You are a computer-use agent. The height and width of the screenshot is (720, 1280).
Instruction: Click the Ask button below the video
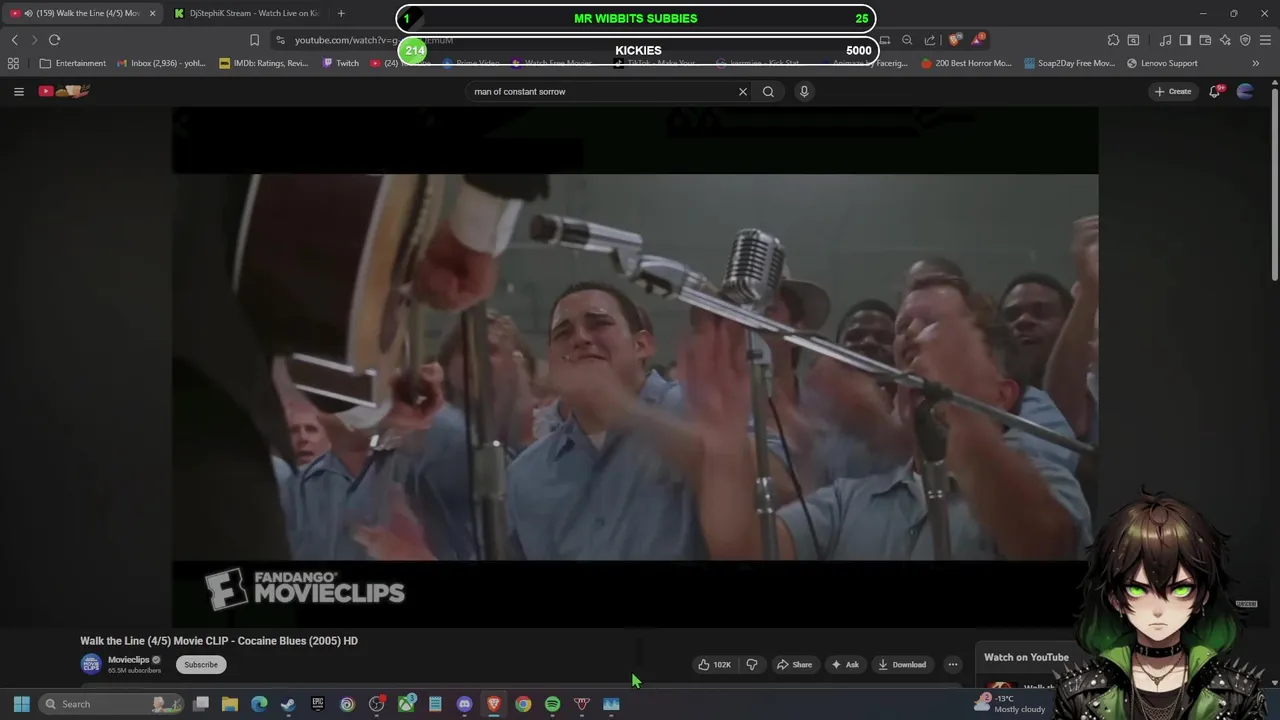coord(845,664)
